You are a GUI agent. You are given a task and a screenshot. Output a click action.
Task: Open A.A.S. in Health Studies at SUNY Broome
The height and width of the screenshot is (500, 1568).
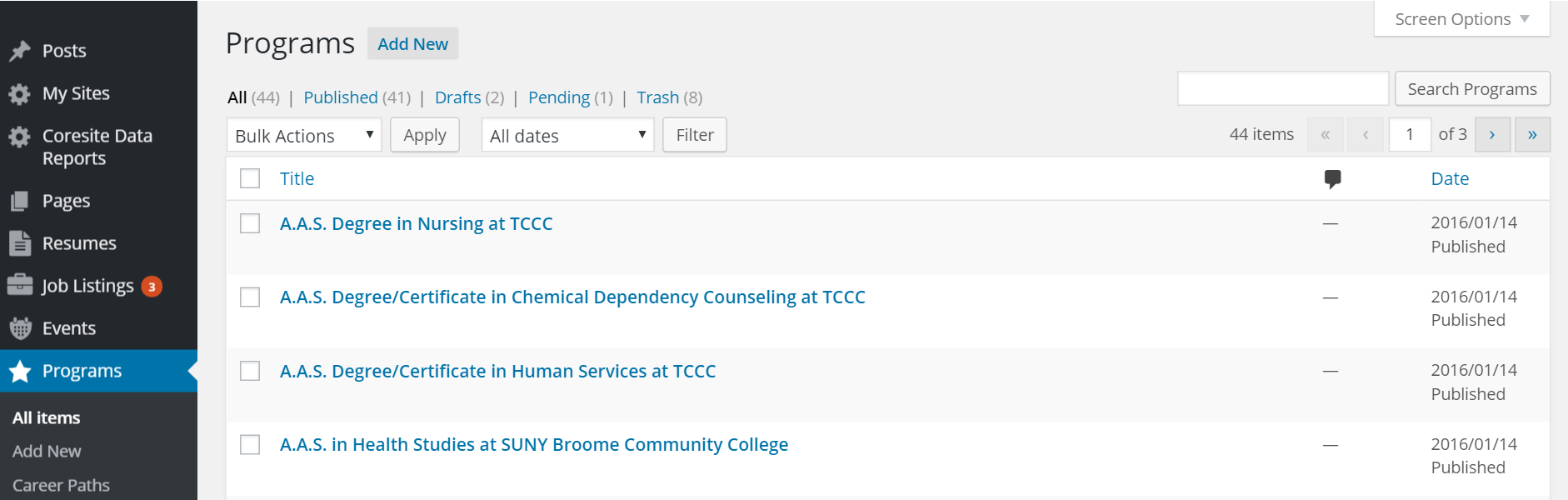click(533, 445)
